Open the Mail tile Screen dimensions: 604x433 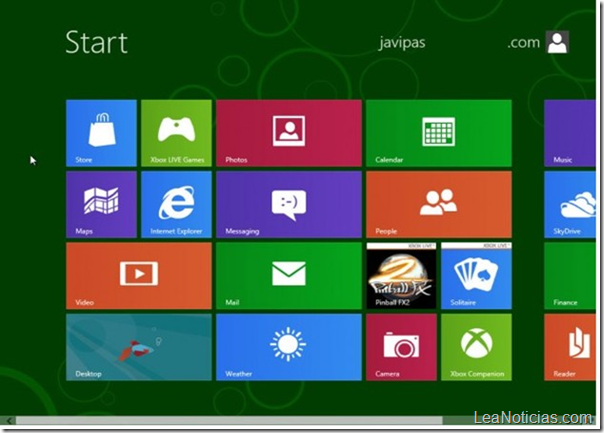[x=289, y=276]
